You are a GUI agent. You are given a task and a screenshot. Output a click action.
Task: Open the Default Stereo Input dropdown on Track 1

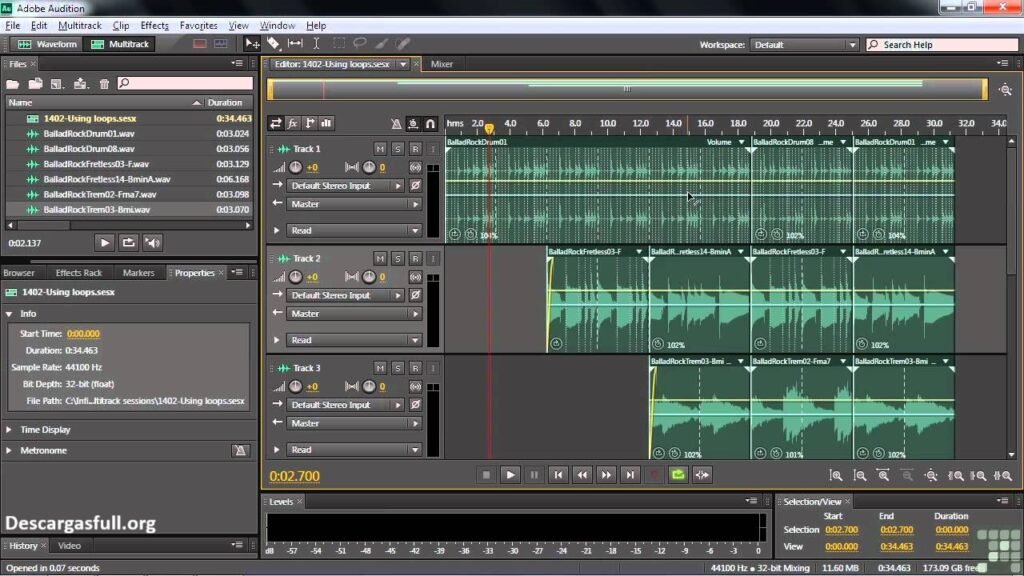pos(345,185)
